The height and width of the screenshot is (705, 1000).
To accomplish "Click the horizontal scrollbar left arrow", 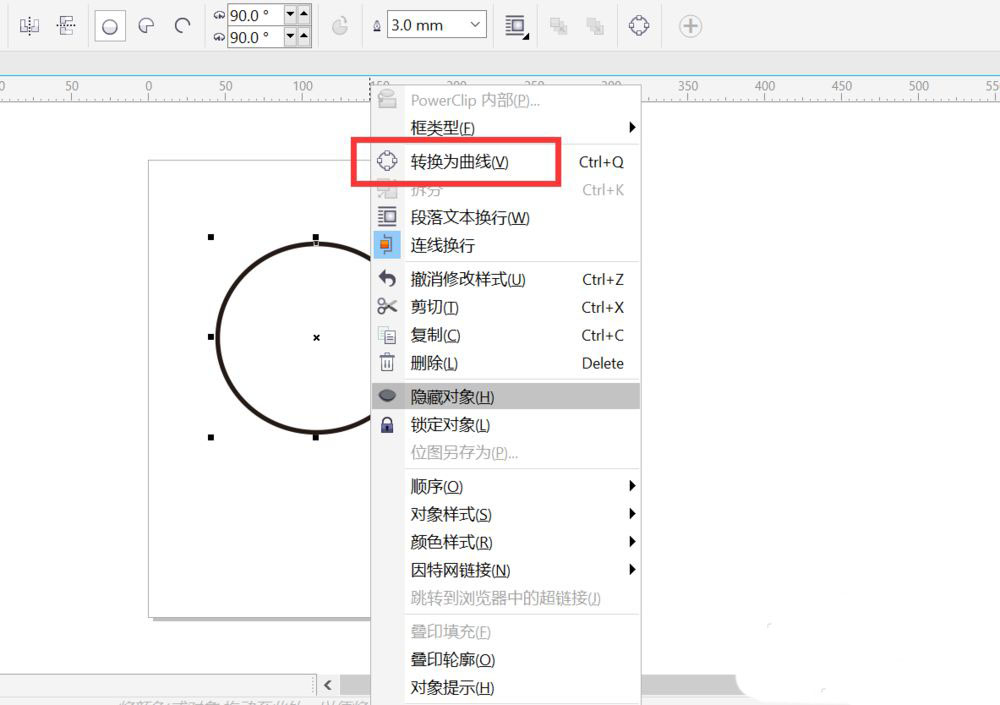I will point(328,685).
